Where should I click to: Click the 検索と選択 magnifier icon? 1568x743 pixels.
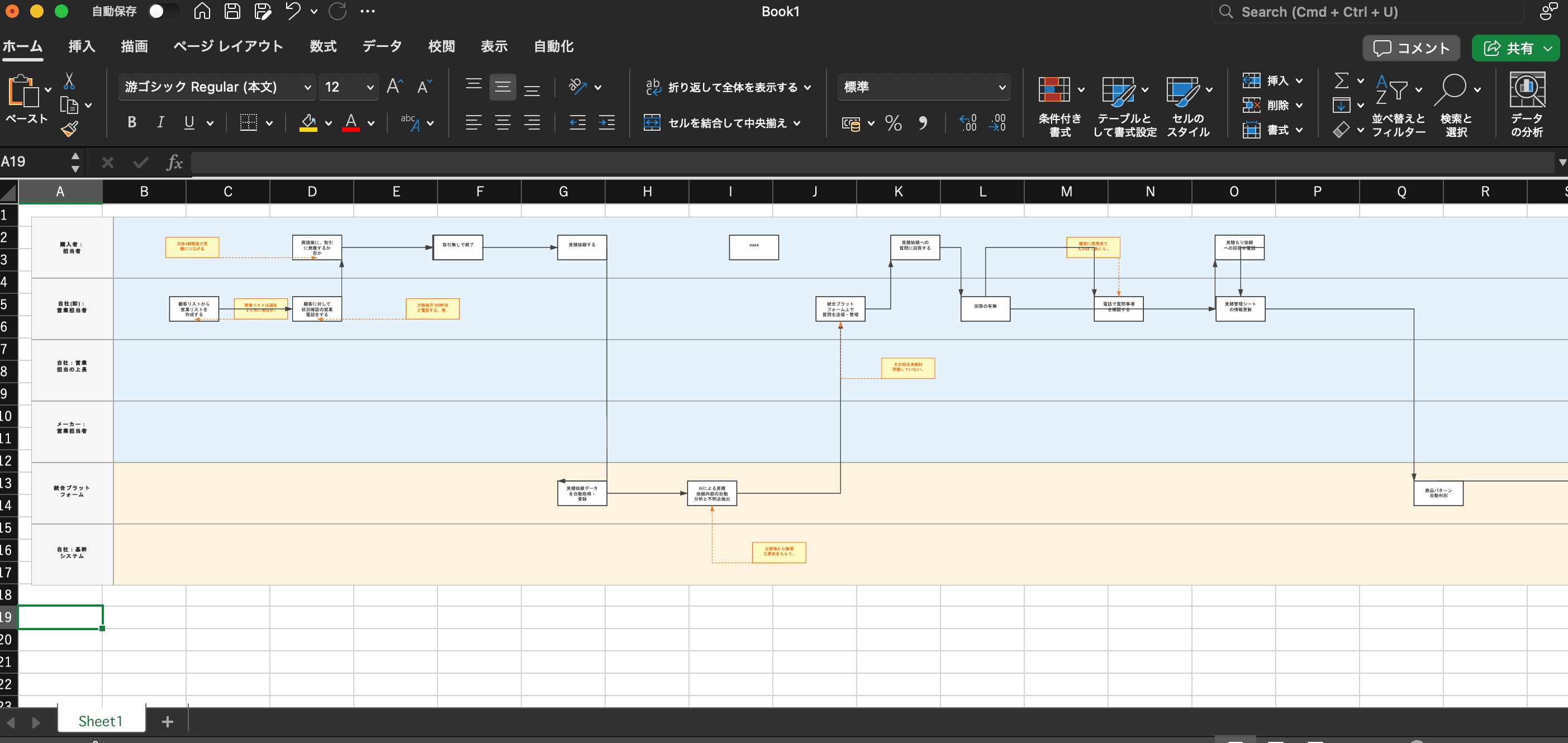(x=1455, y=91)
